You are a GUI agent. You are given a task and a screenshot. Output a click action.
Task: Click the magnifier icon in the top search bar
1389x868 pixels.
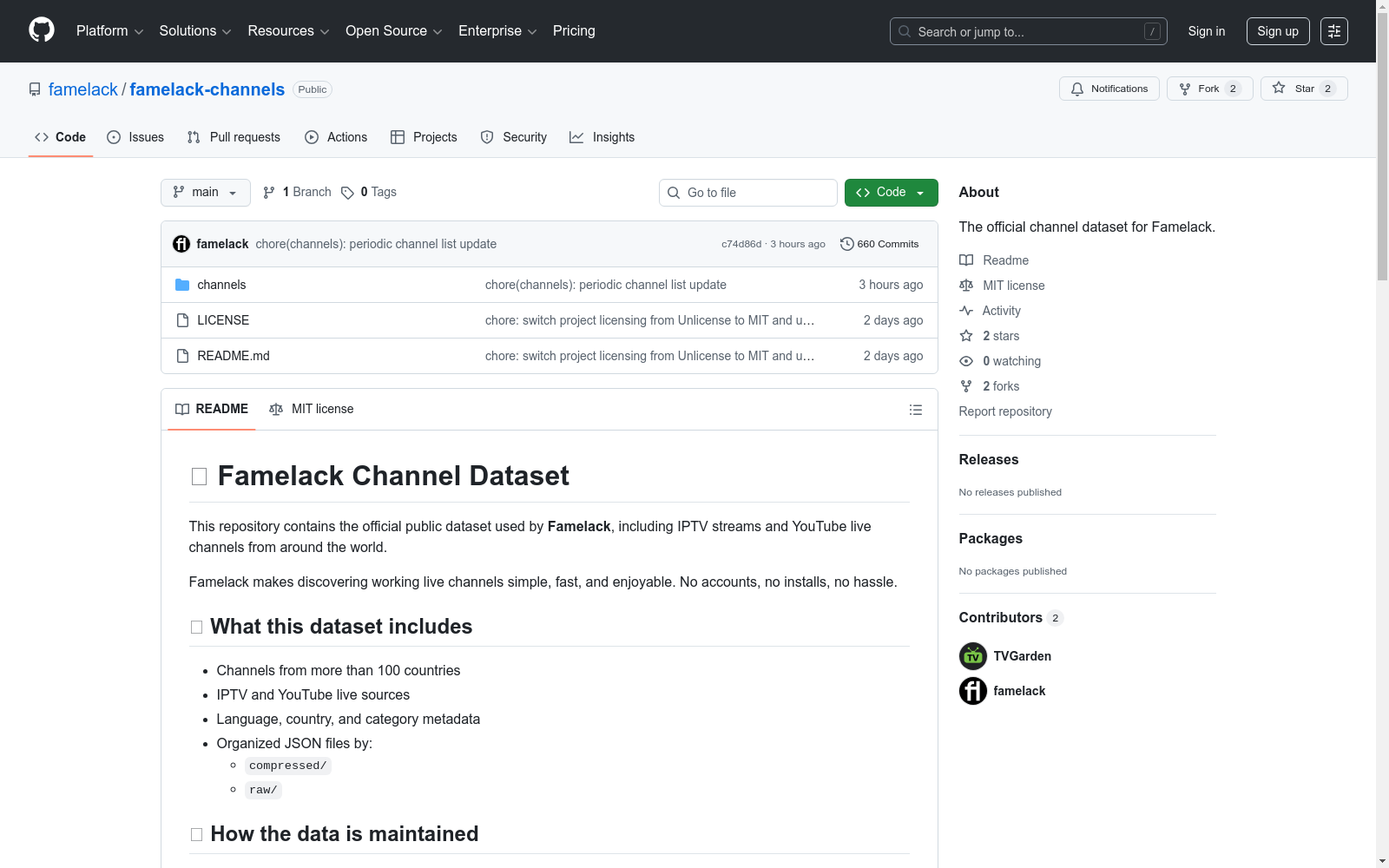pos(905,31)
